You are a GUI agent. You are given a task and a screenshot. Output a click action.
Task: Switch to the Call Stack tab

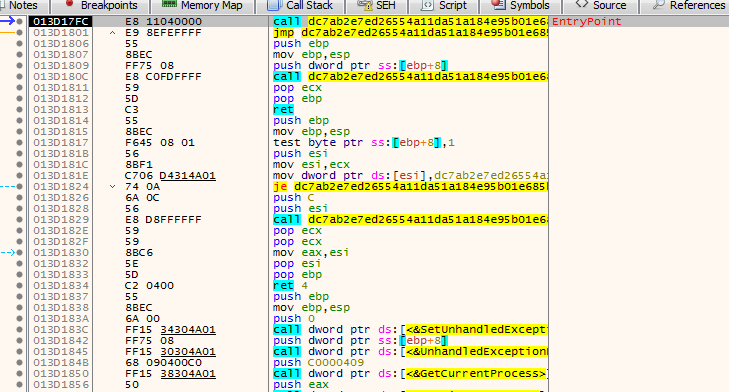tap(301, 6)
